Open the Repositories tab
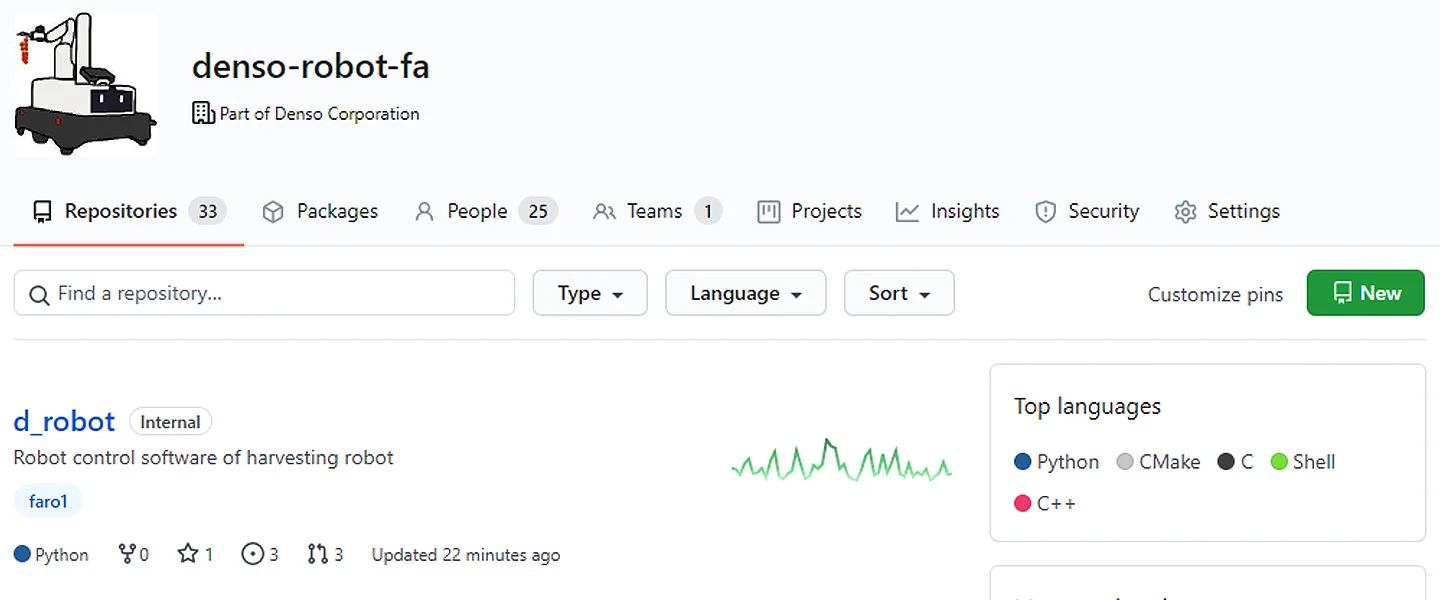Screen dimensions: 1440x600 [129, 211]
